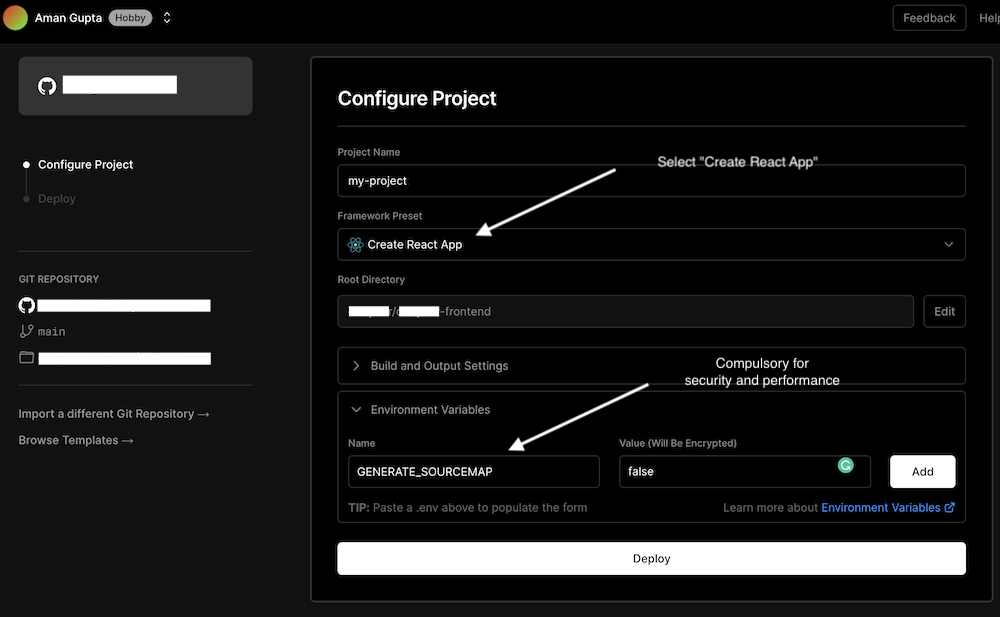Select the Configure Project step
The height and width of the screenshot is (617, 1000).
(x=85, y=165)
